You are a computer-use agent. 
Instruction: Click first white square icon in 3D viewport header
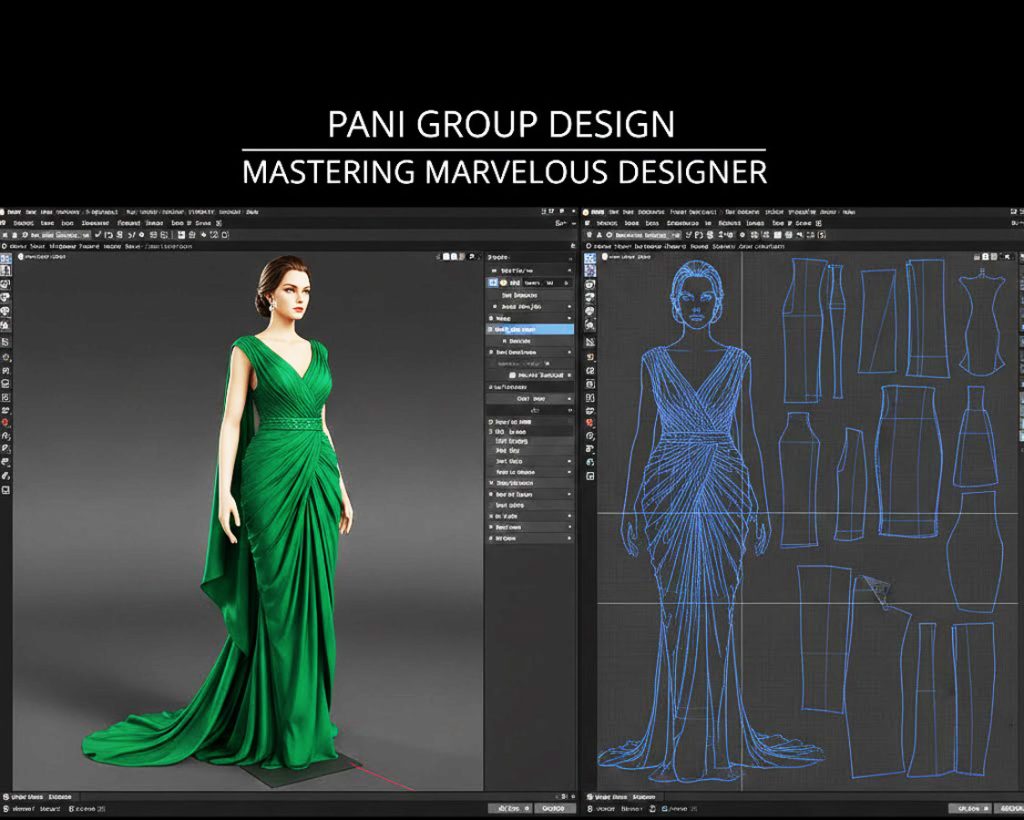coord(447,257)
